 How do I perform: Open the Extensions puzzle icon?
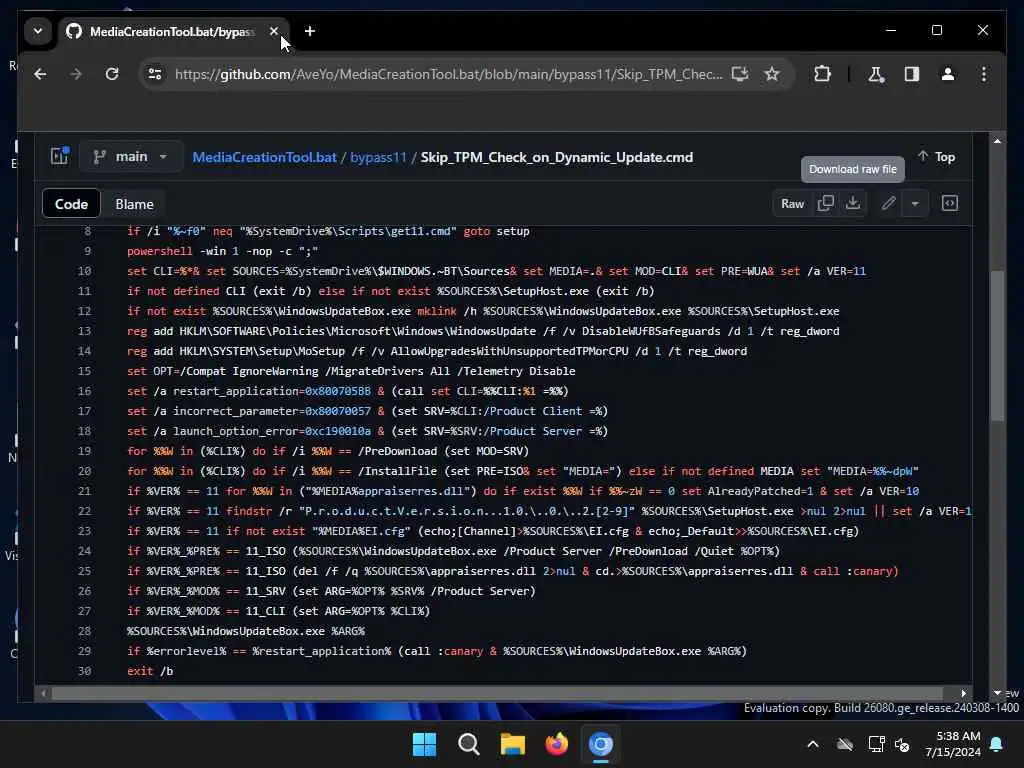(822, 74)
